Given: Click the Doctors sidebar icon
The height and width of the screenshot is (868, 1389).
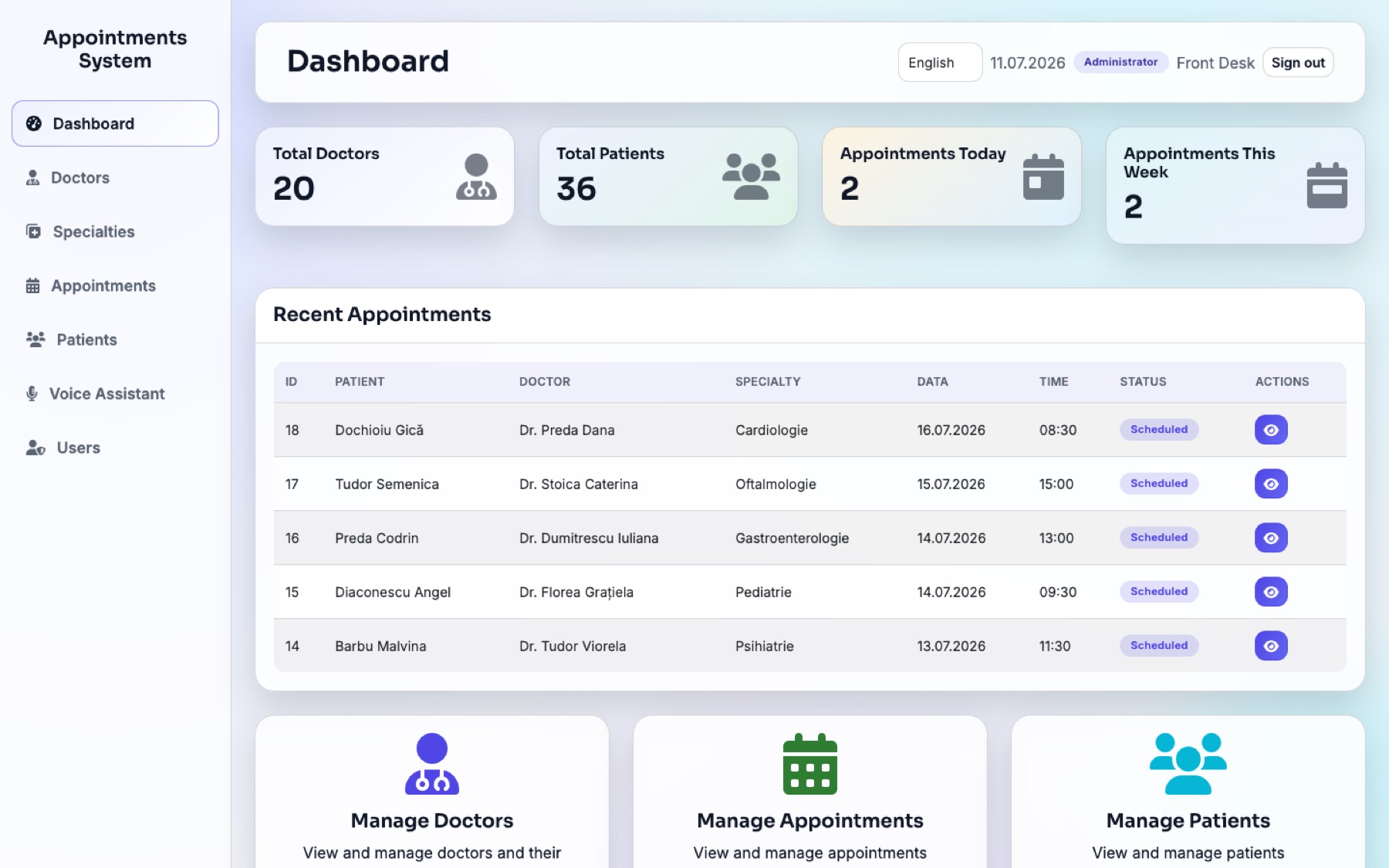Looking at the screenshot, I should (x=32, y=177).
